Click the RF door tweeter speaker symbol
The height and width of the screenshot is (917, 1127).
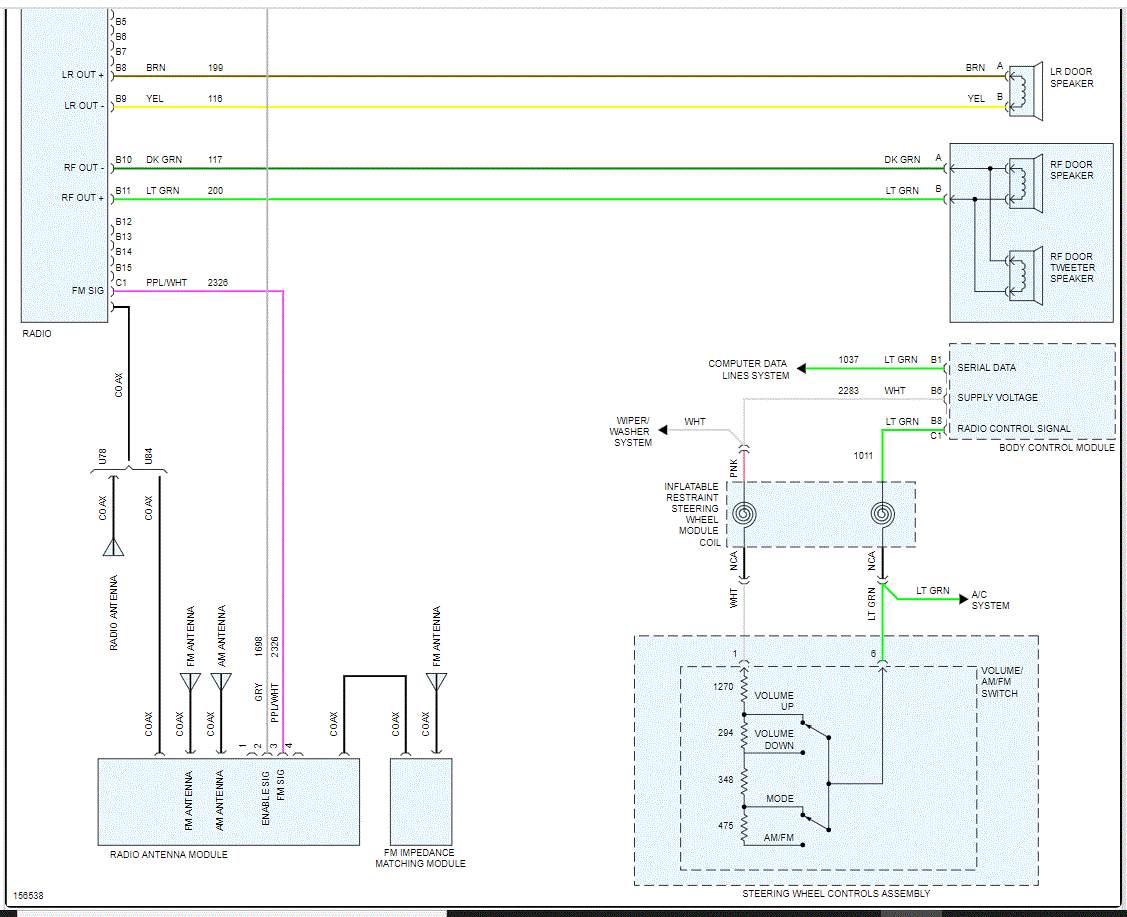[x=1022, y=269]
